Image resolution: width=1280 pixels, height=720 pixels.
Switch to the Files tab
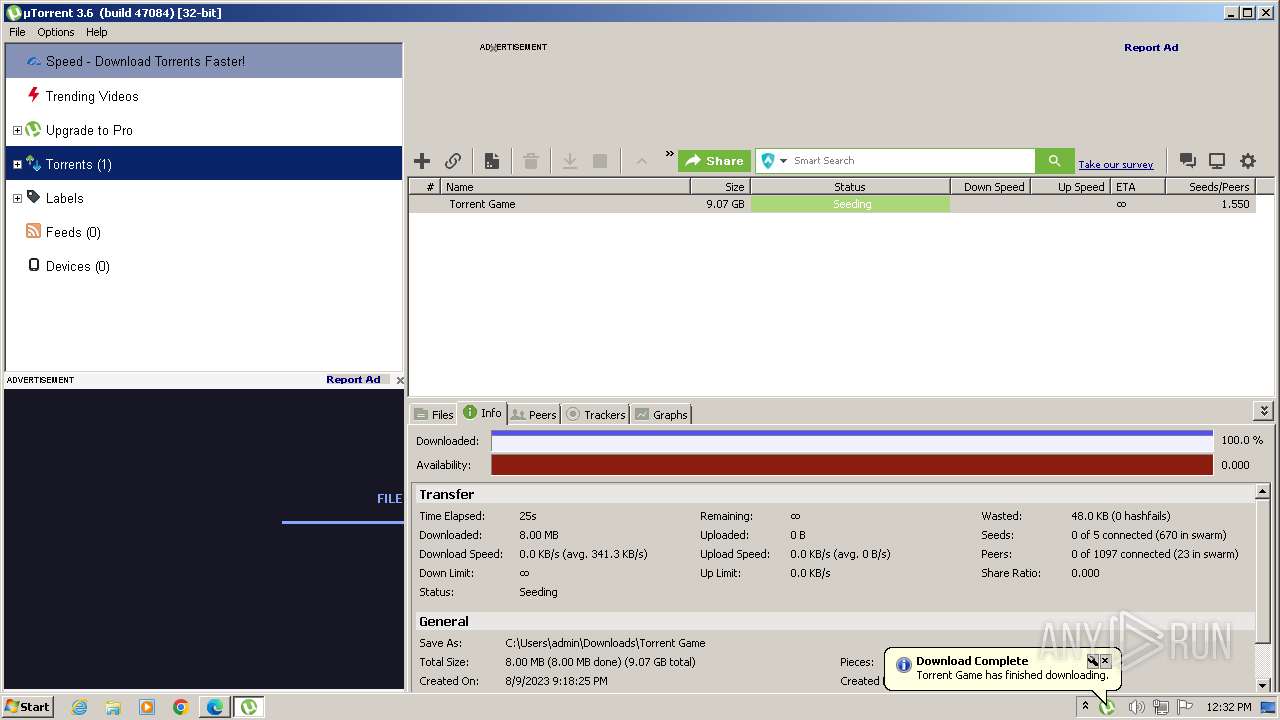coord(434,414)
